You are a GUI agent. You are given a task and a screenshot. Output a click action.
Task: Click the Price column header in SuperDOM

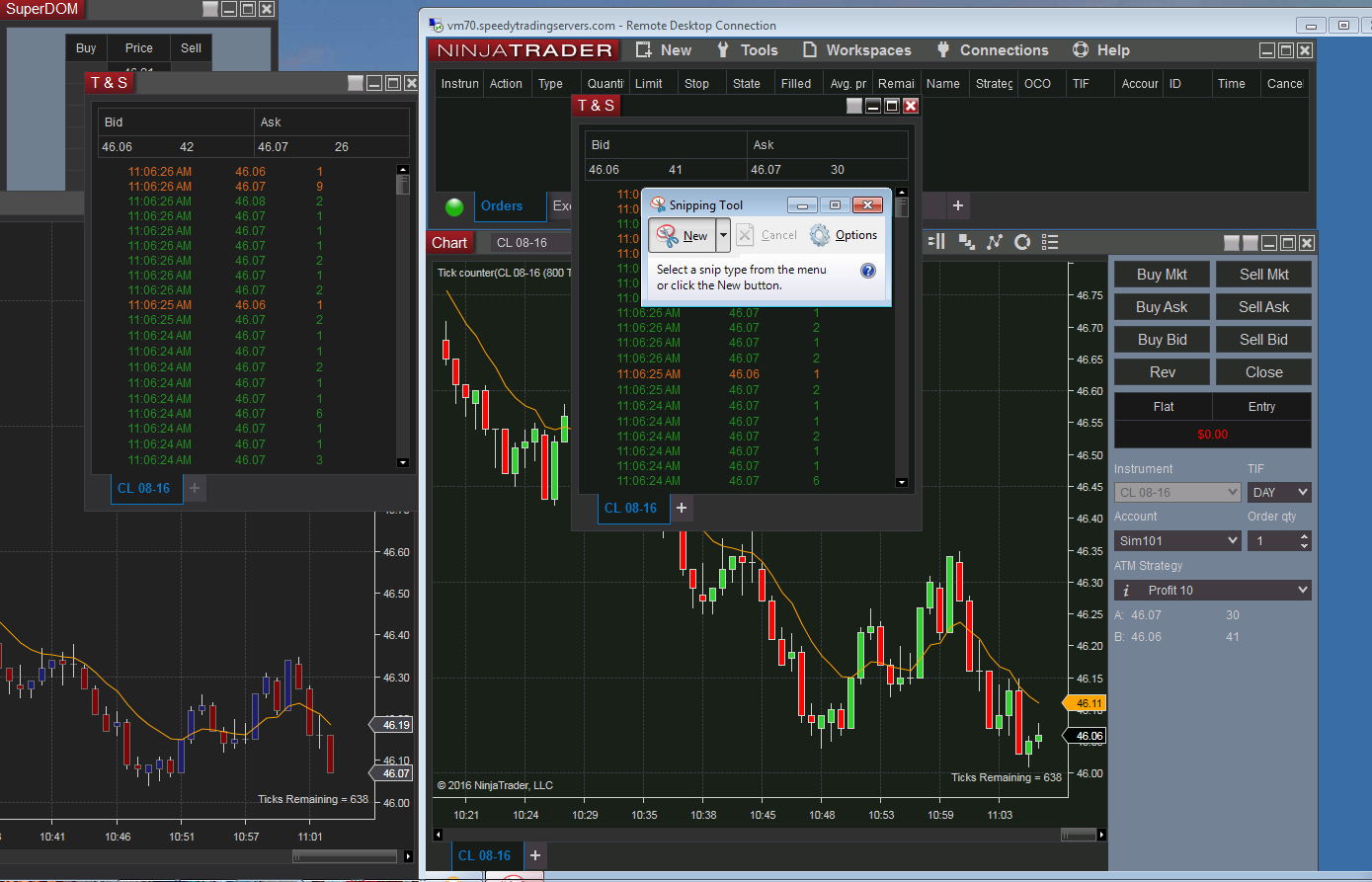tap(138, 47)
